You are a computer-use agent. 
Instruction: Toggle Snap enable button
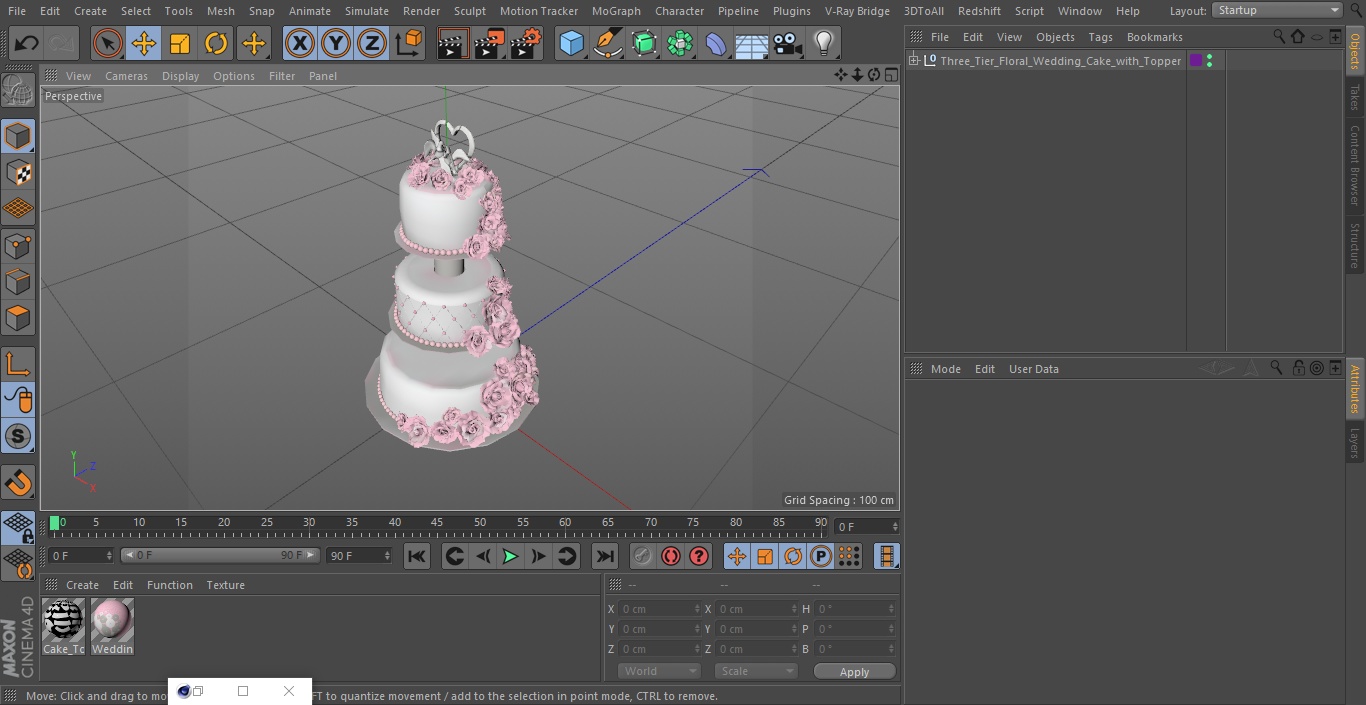pyautogui.click(x=18, y=437)
